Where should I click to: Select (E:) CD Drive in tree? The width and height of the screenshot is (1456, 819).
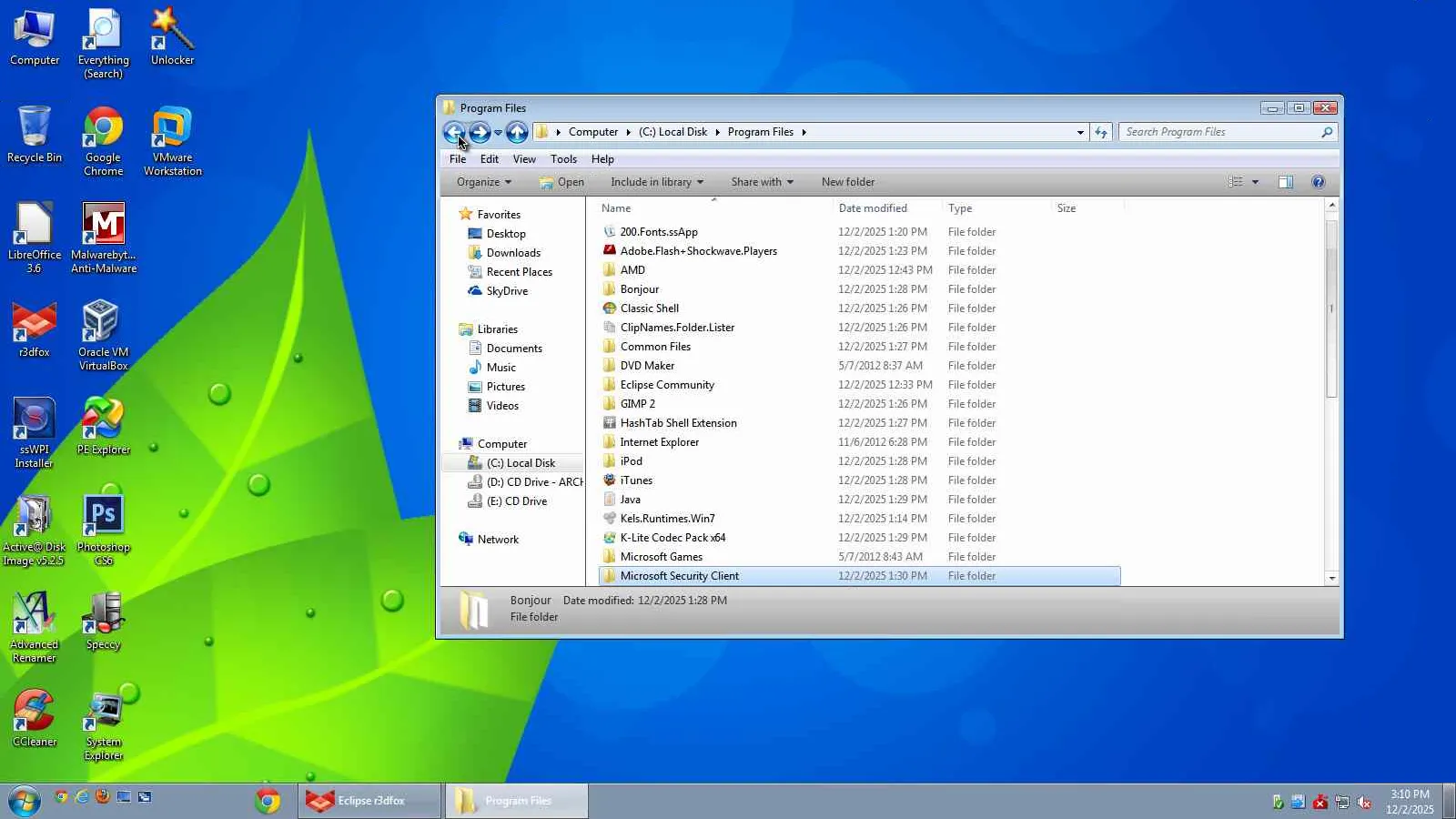pos(508,501)
